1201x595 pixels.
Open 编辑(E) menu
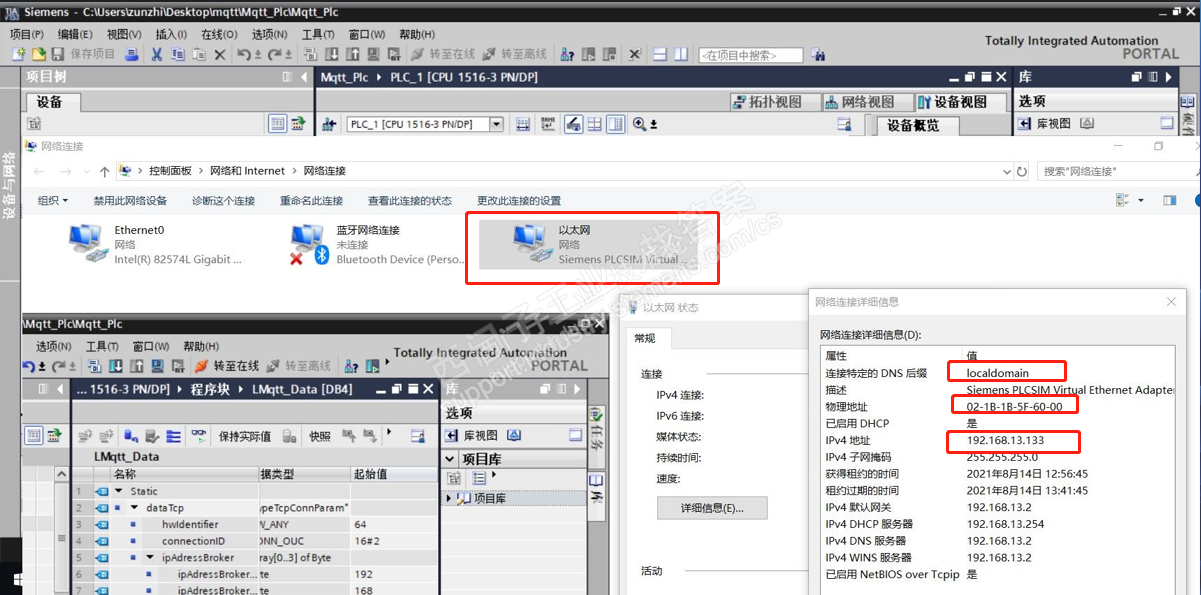pos(77,34)
